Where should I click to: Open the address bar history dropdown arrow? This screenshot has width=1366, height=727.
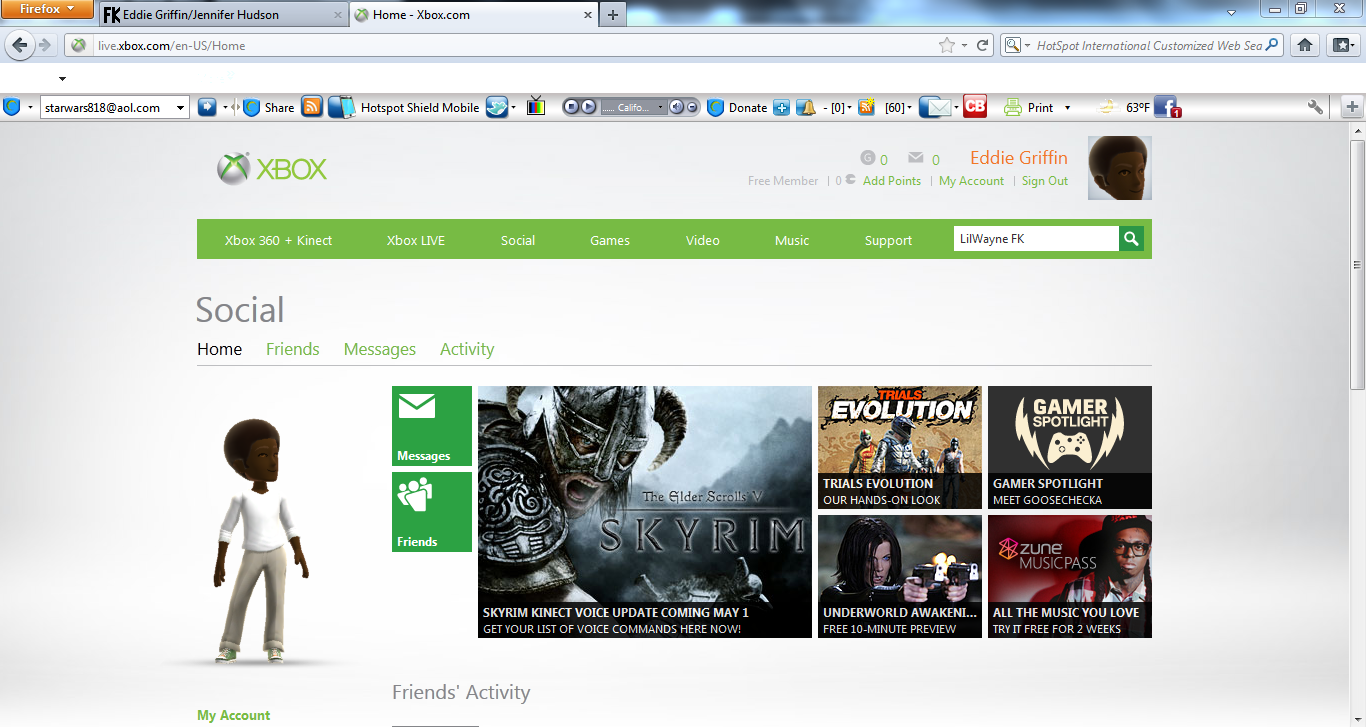[x=964, y=46]
